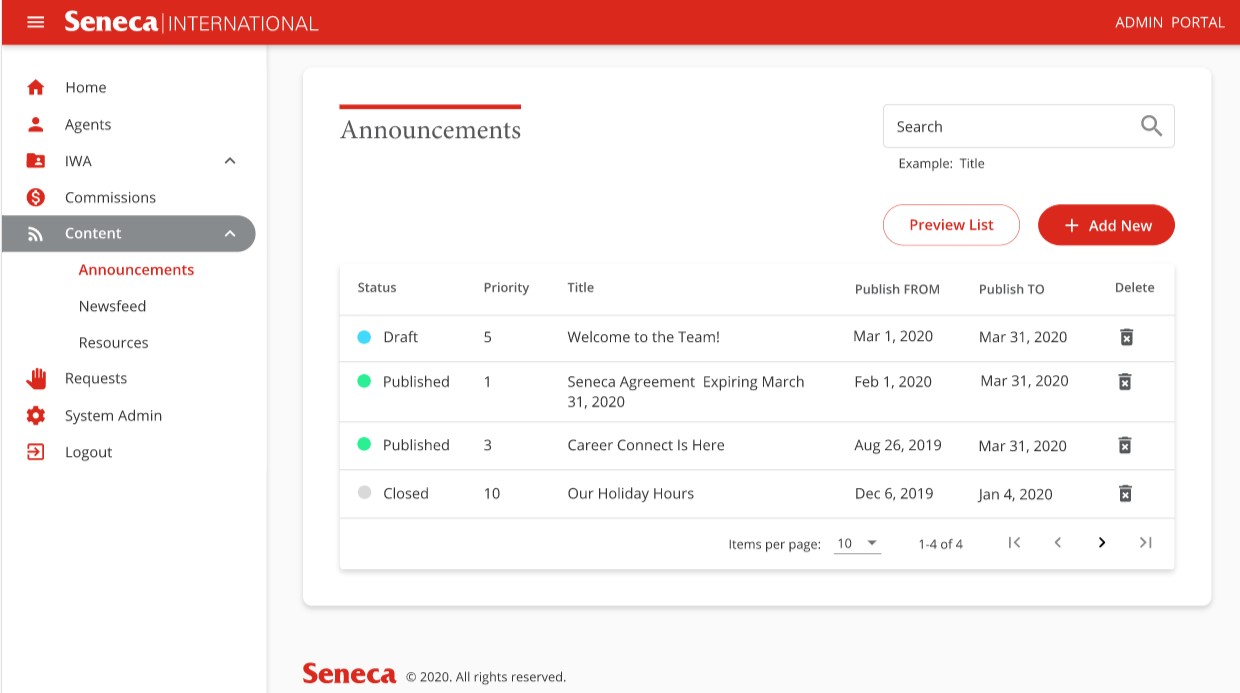The height and width of the screenshot is (693, 1240).
Task: Delete the 'Career Connect Is Here' announcement
Action: [x=1125, y=445]
